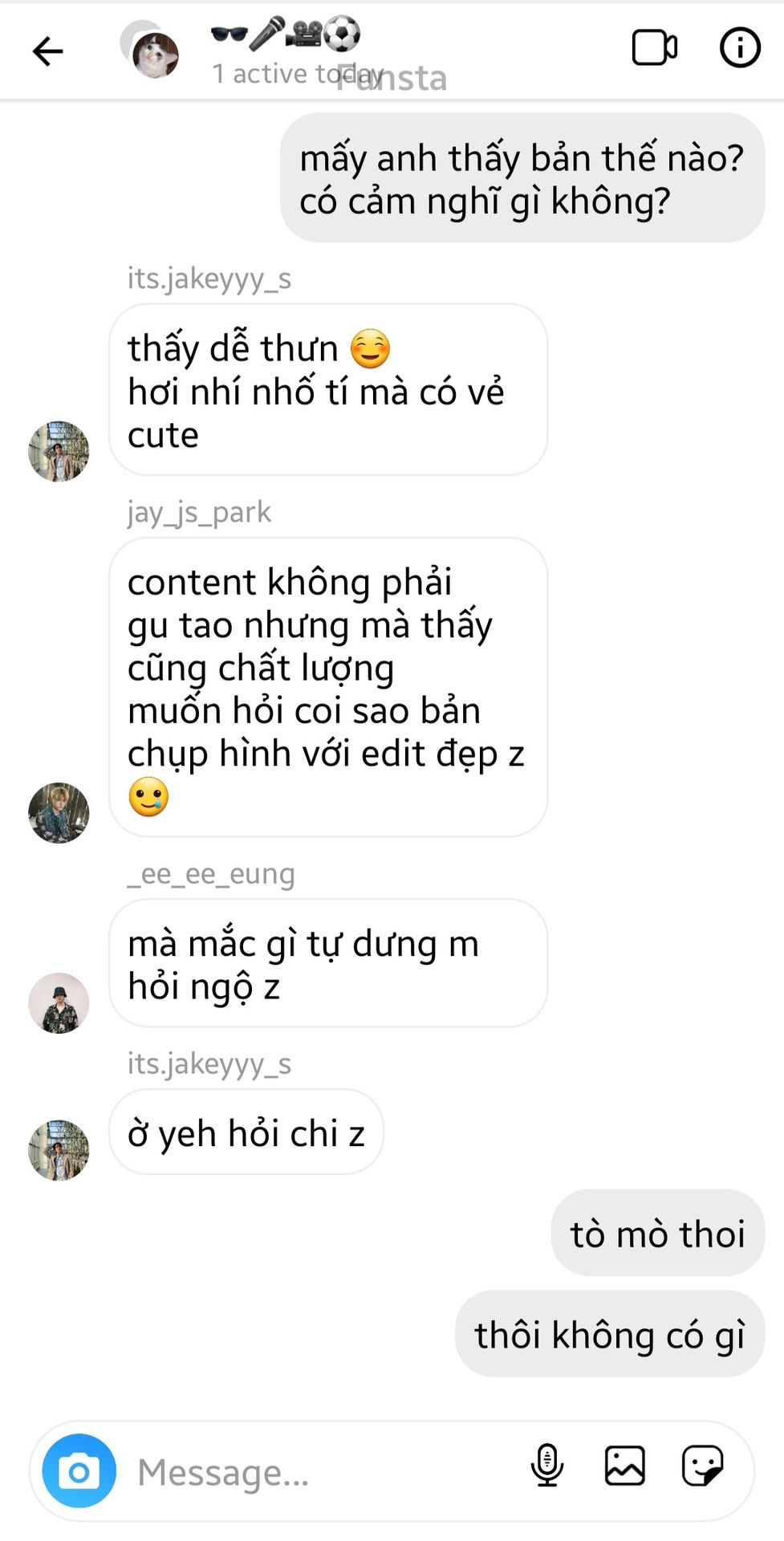Open conversation info details
784x1541 pixels.
(740, 48)
